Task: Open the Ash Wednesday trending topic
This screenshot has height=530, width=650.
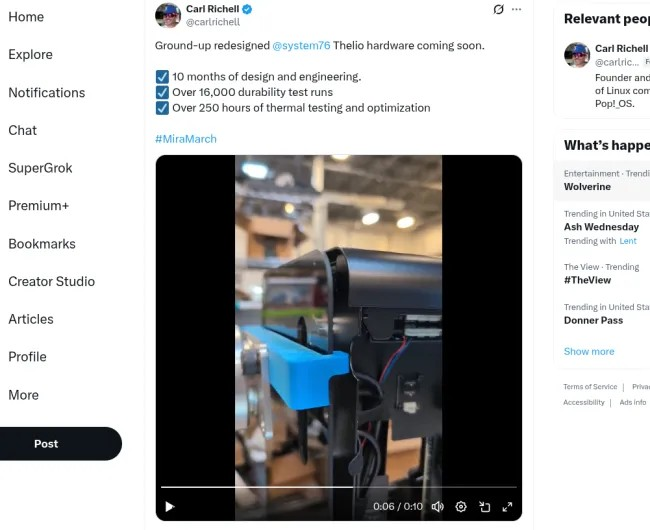Action: [601, 227]
